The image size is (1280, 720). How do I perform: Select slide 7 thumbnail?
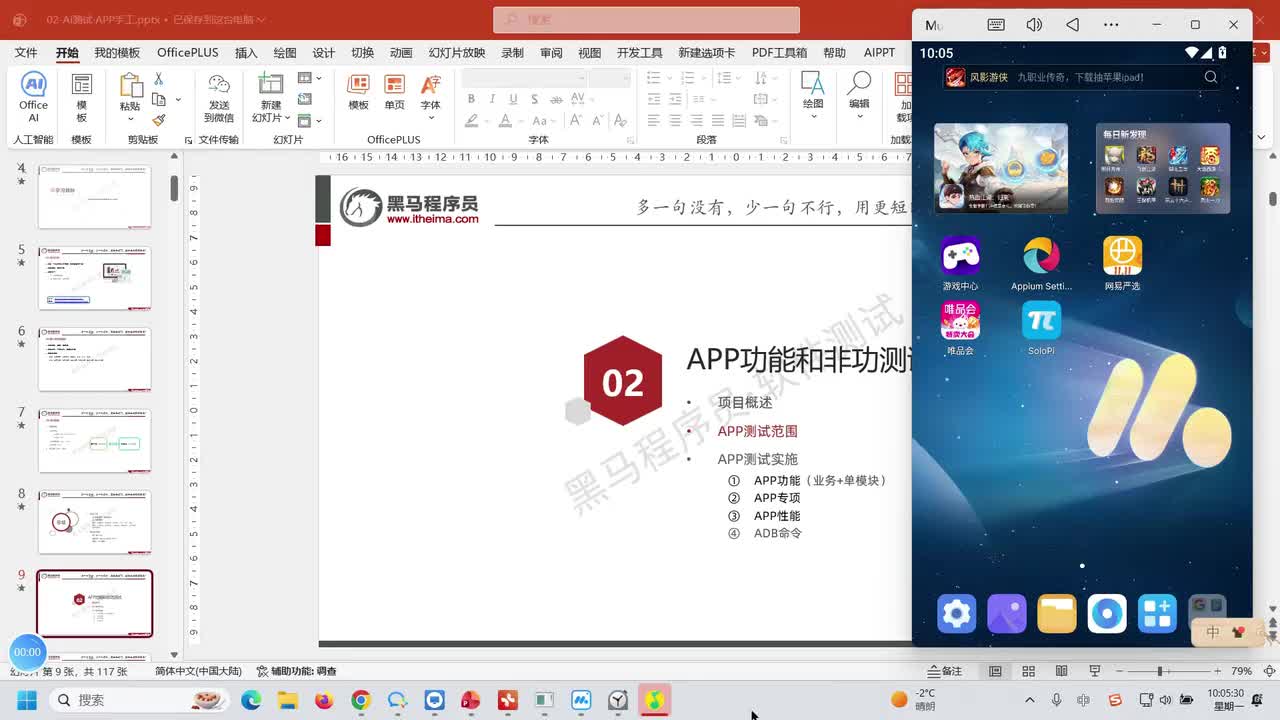click(95, 440)
